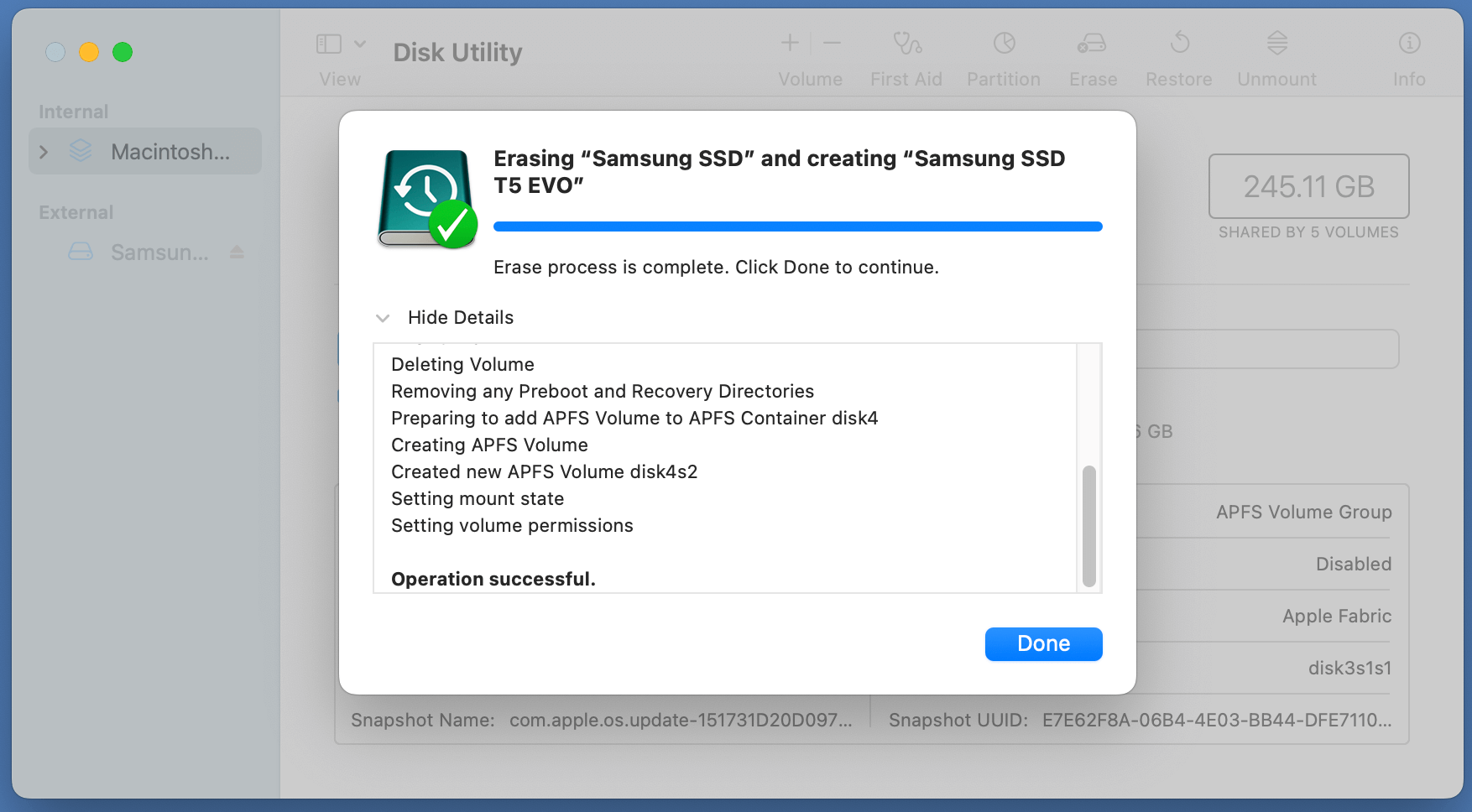Select the Erase tool
The height and width of the screenshot is (812, 1472).
[1092, 55]
